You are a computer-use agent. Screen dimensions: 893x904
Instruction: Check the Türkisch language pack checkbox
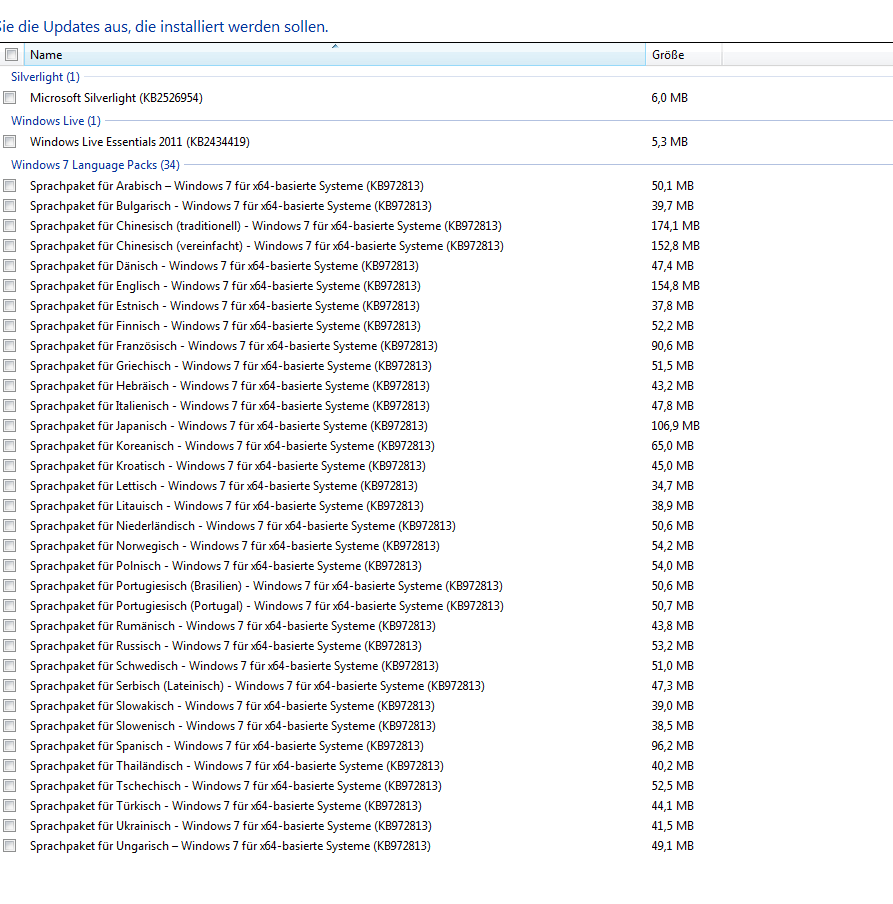click(9, 805)
